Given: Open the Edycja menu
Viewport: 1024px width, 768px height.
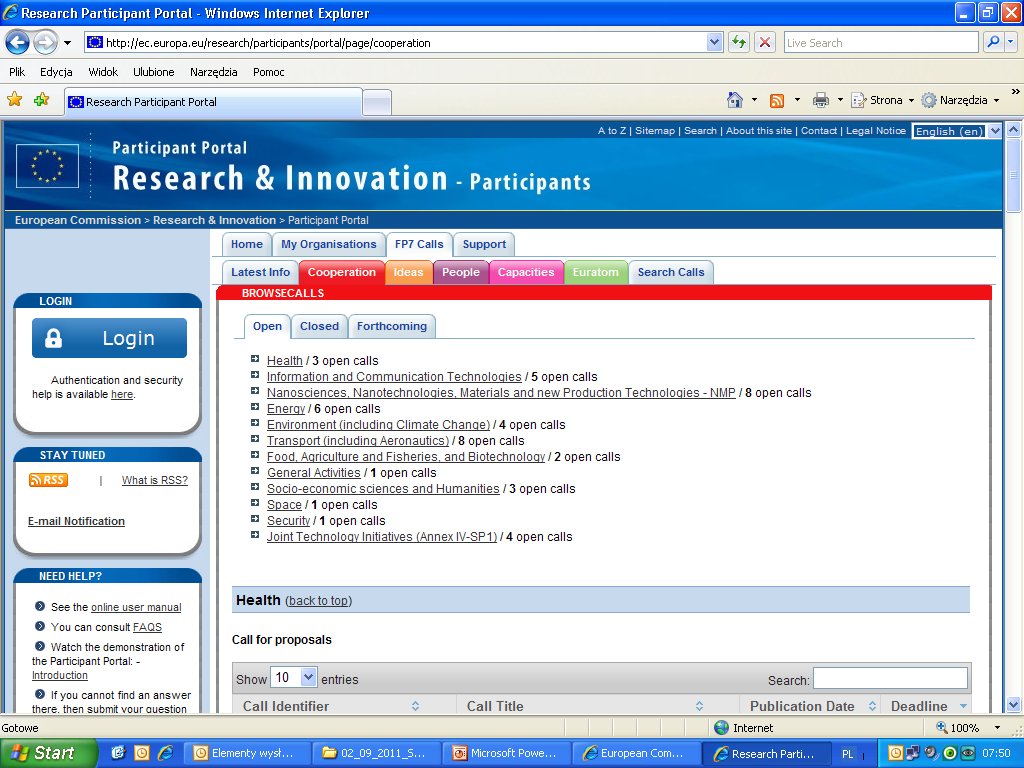Looking at the screenshot, I should (x=56, y=72).
